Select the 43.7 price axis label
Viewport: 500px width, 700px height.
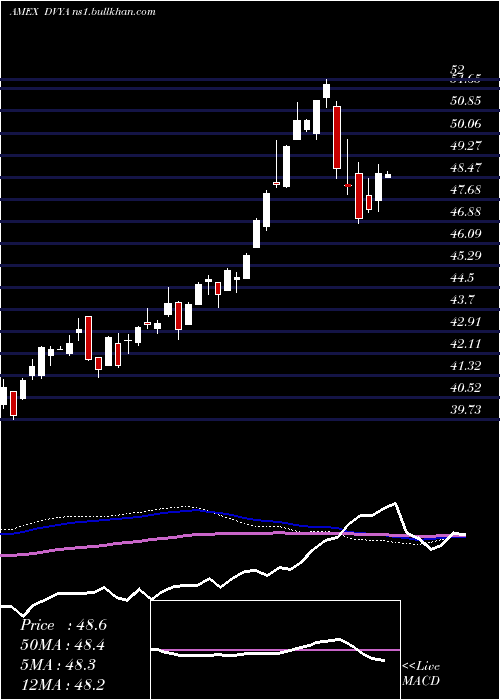point(462,300)
